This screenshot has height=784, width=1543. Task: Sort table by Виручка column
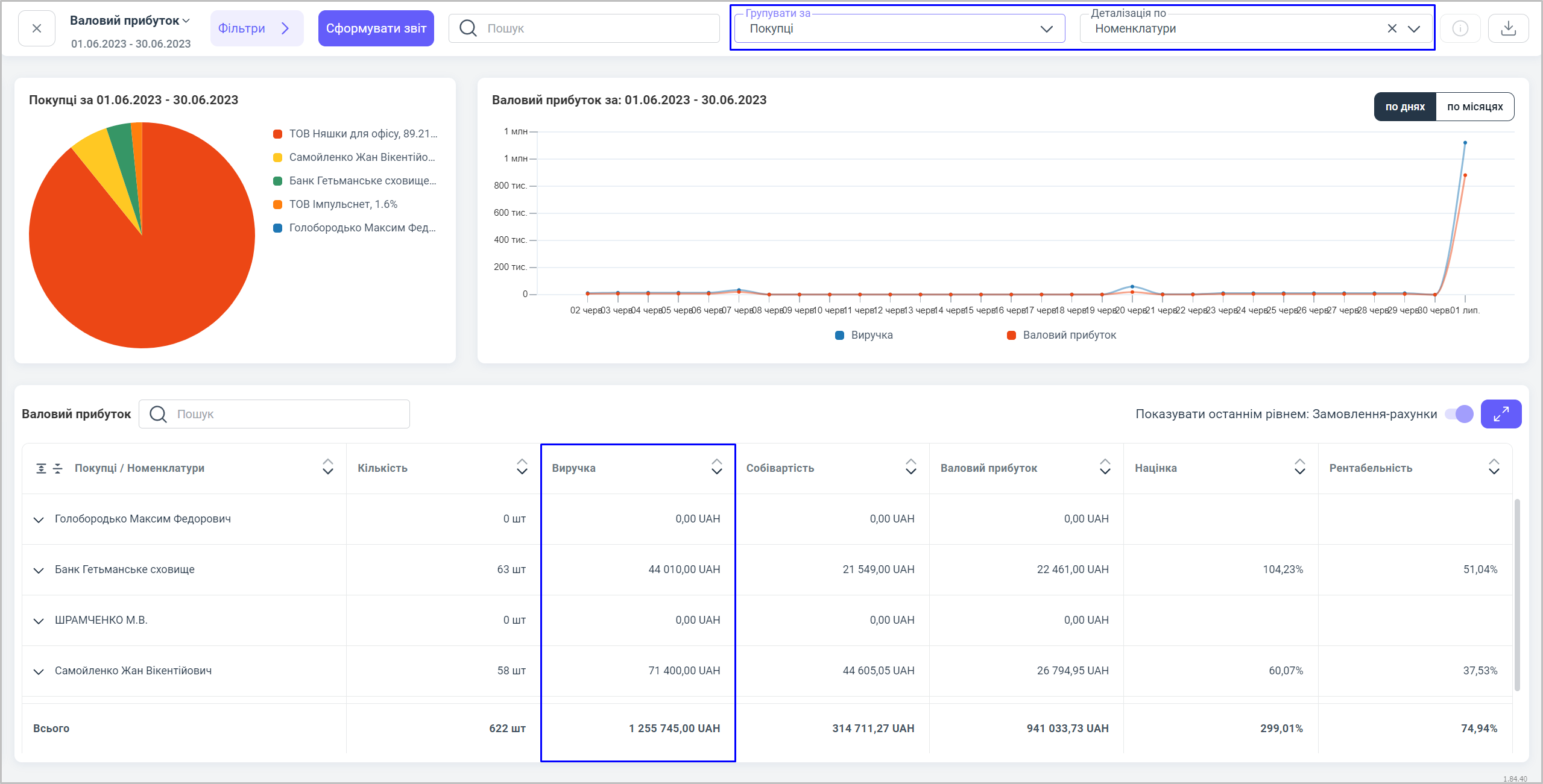tap(716, 467)
